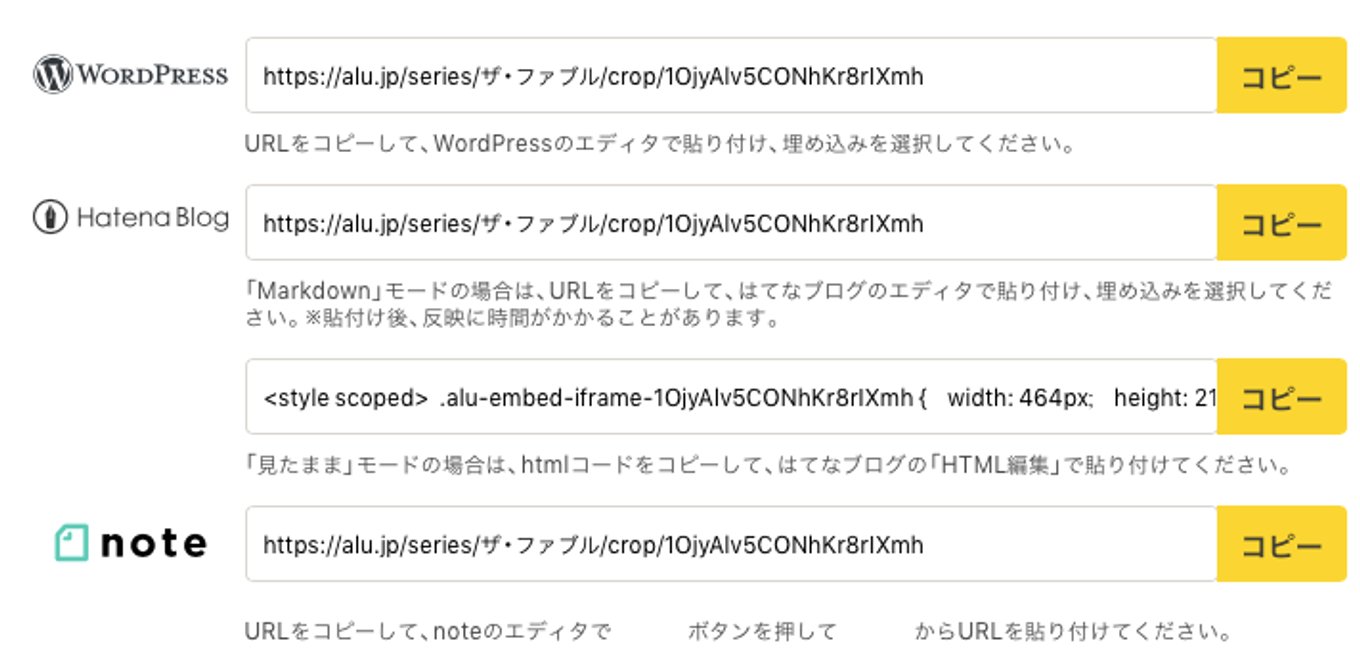Click the note editor instruction text
The height and width of the screenshot is (660, 1360).
click(x=737, y=632)
